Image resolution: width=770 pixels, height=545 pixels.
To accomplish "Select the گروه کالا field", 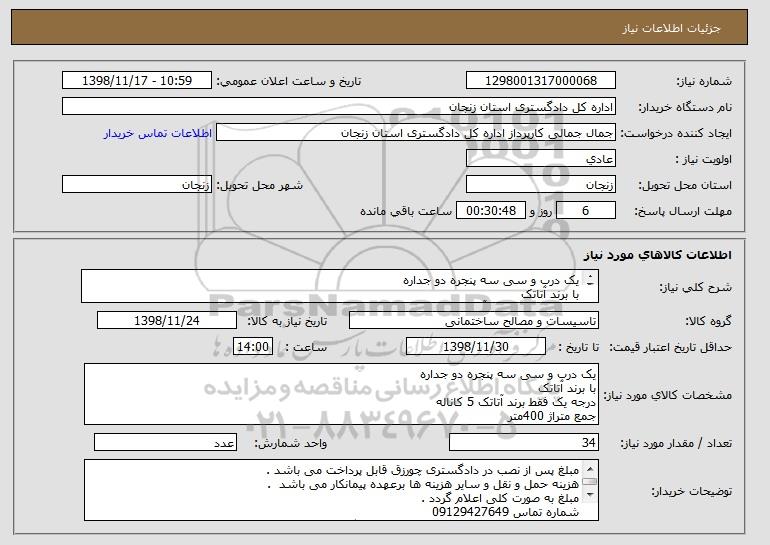I will coord(474,321).
